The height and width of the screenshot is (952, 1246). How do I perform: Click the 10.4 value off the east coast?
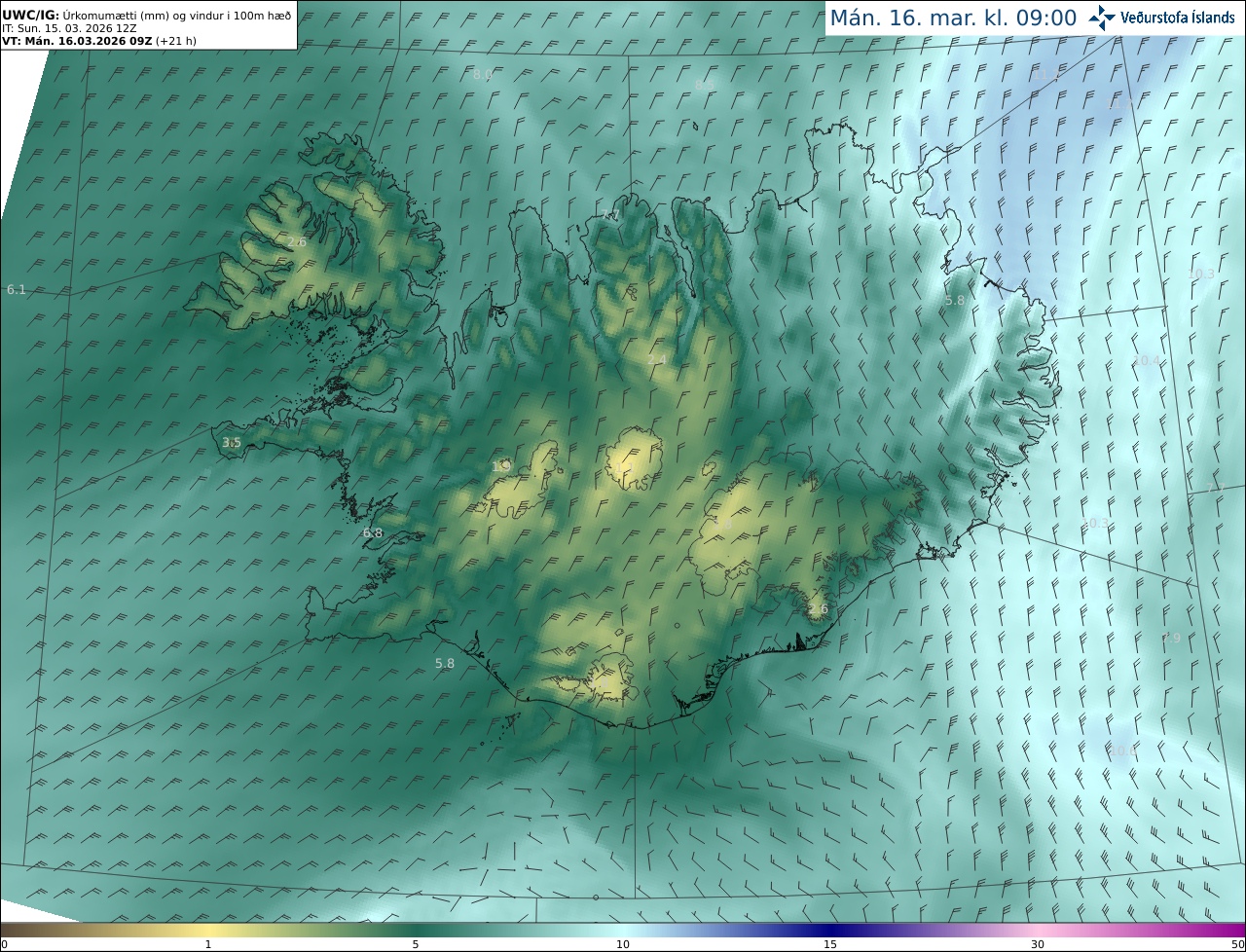tap(1147, 361)
